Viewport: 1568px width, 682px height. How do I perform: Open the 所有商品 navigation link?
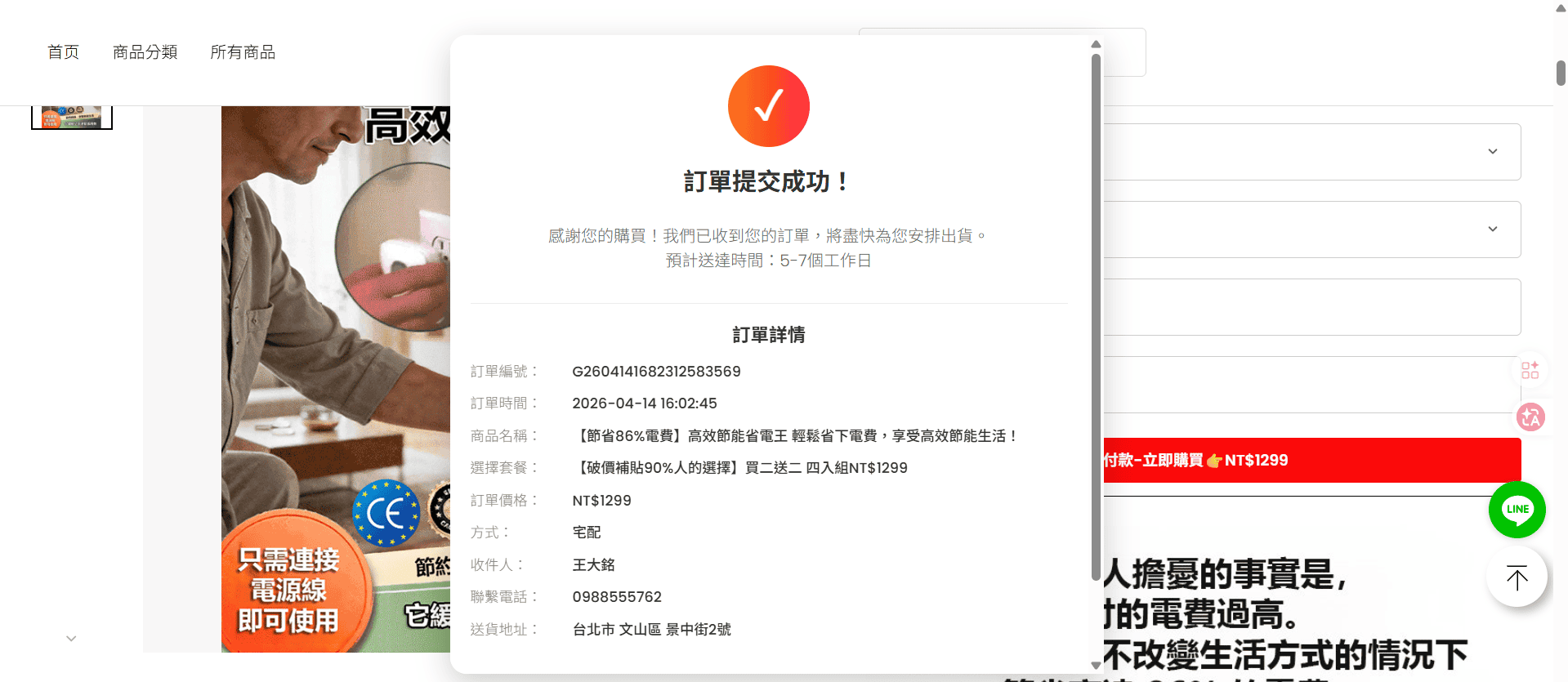[243, 52]
